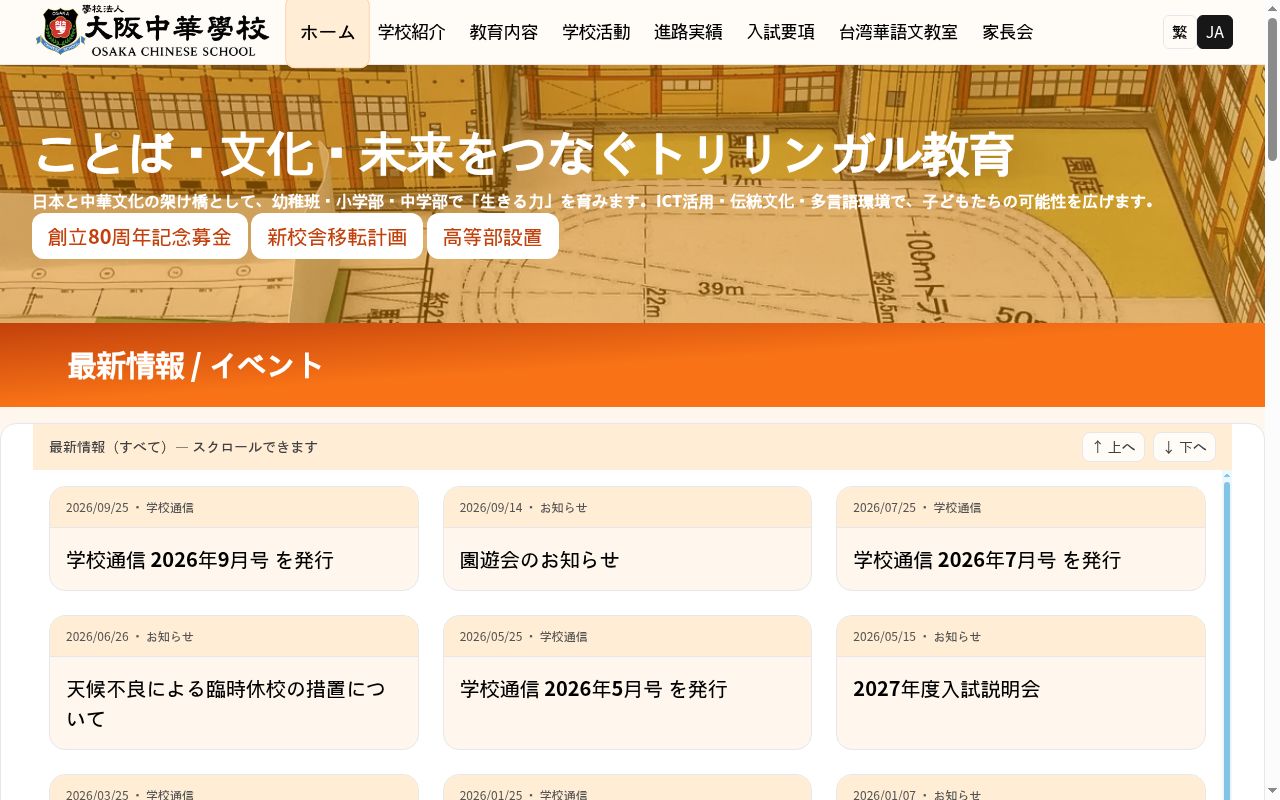The width and height of the screenshot is (1280, 800).
Task: Click the 創立80周年記念募金 button
Action: [139, 237]
